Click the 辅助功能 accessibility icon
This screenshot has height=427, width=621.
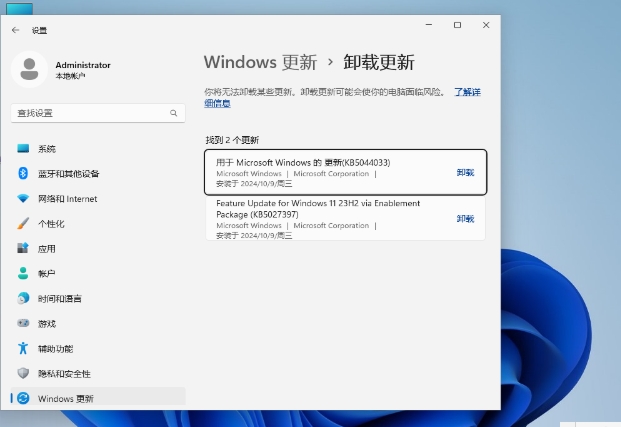coord(23,348)
